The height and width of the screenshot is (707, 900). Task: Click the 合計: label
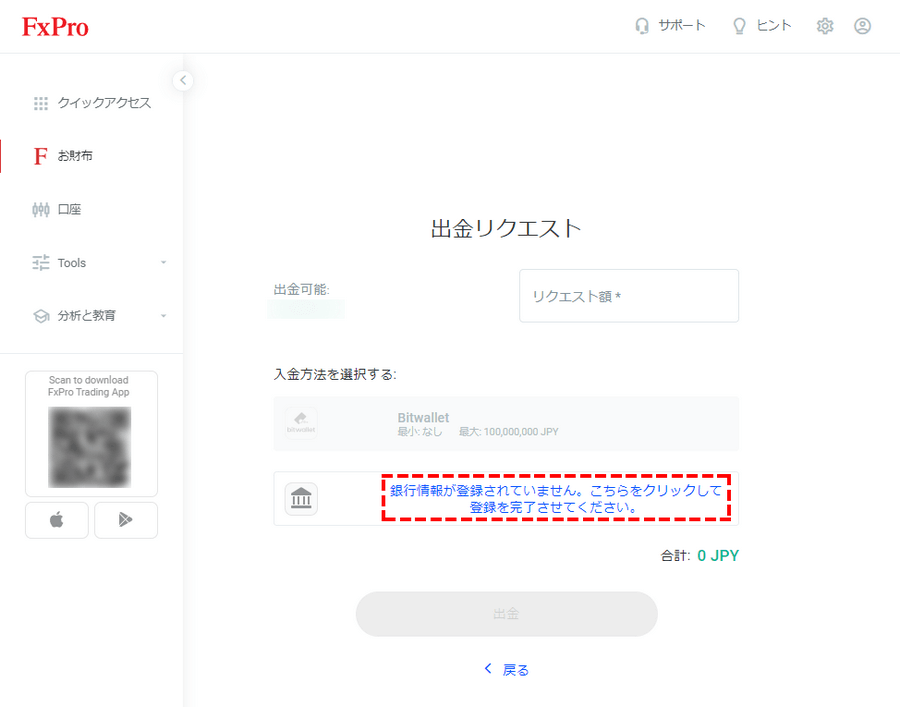(675, 556)
